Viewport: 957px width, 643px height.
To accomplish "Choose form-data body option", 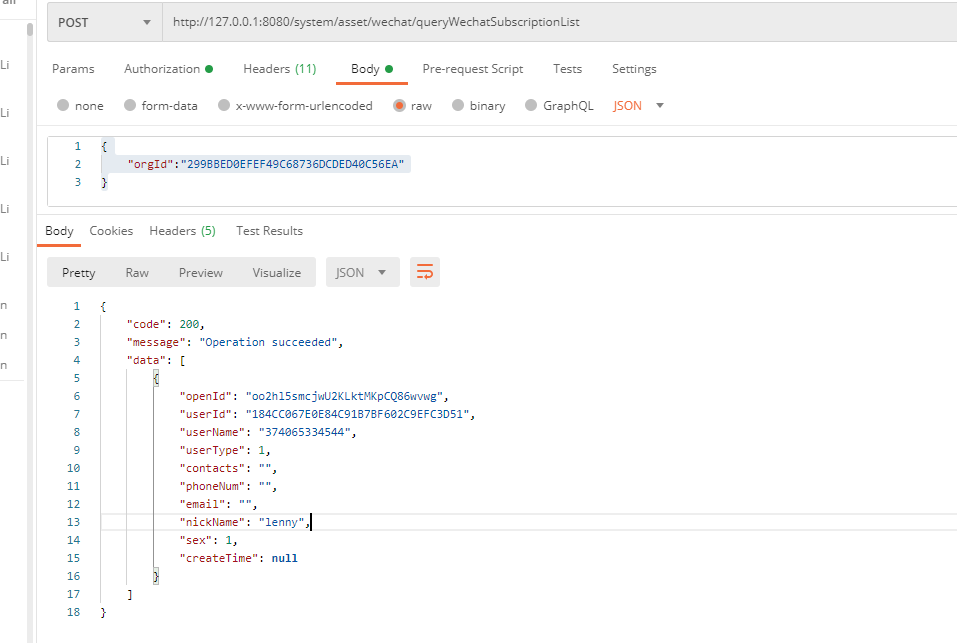I will pos(130,106).
